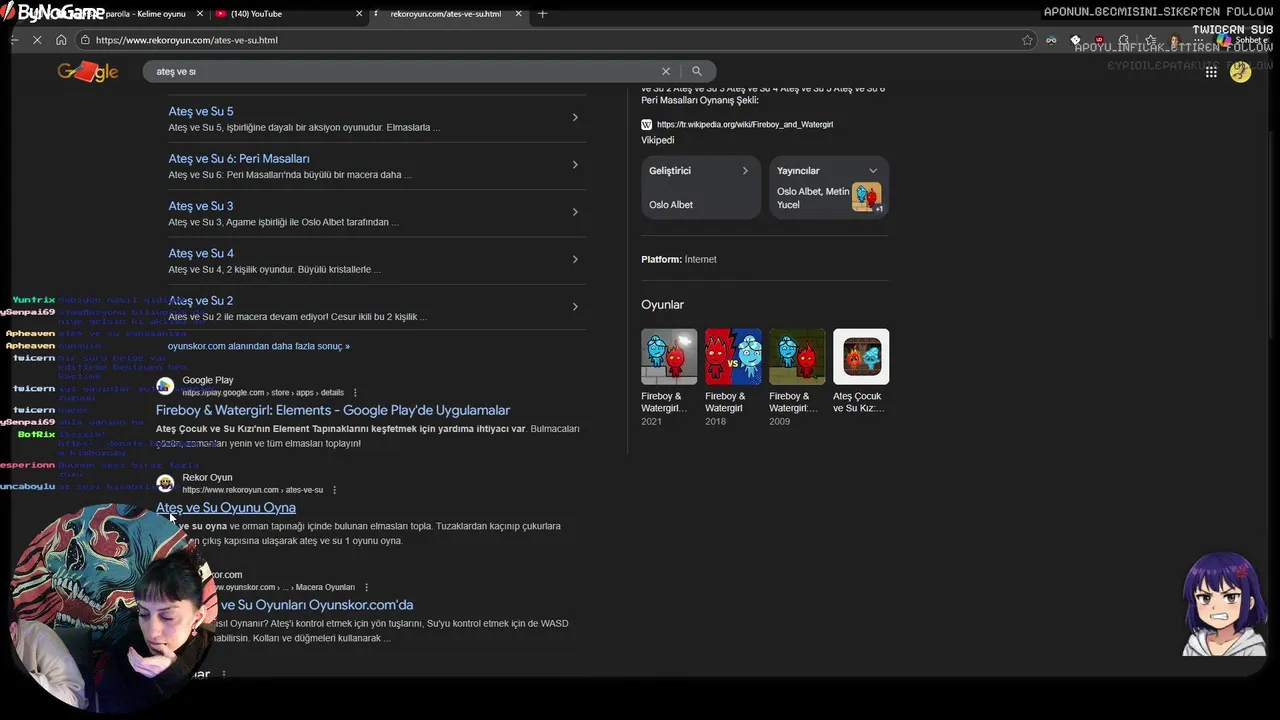The image size is (1280, 720).
Task: Open the 2018 Fireboy & Watergirl game thumbnail
Action: pyautogui.click(x=733, y=357)
